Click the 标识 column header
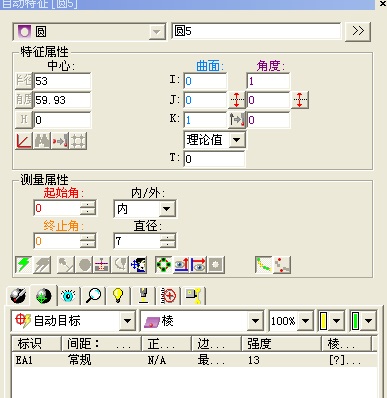 click(x=36, y=343)
